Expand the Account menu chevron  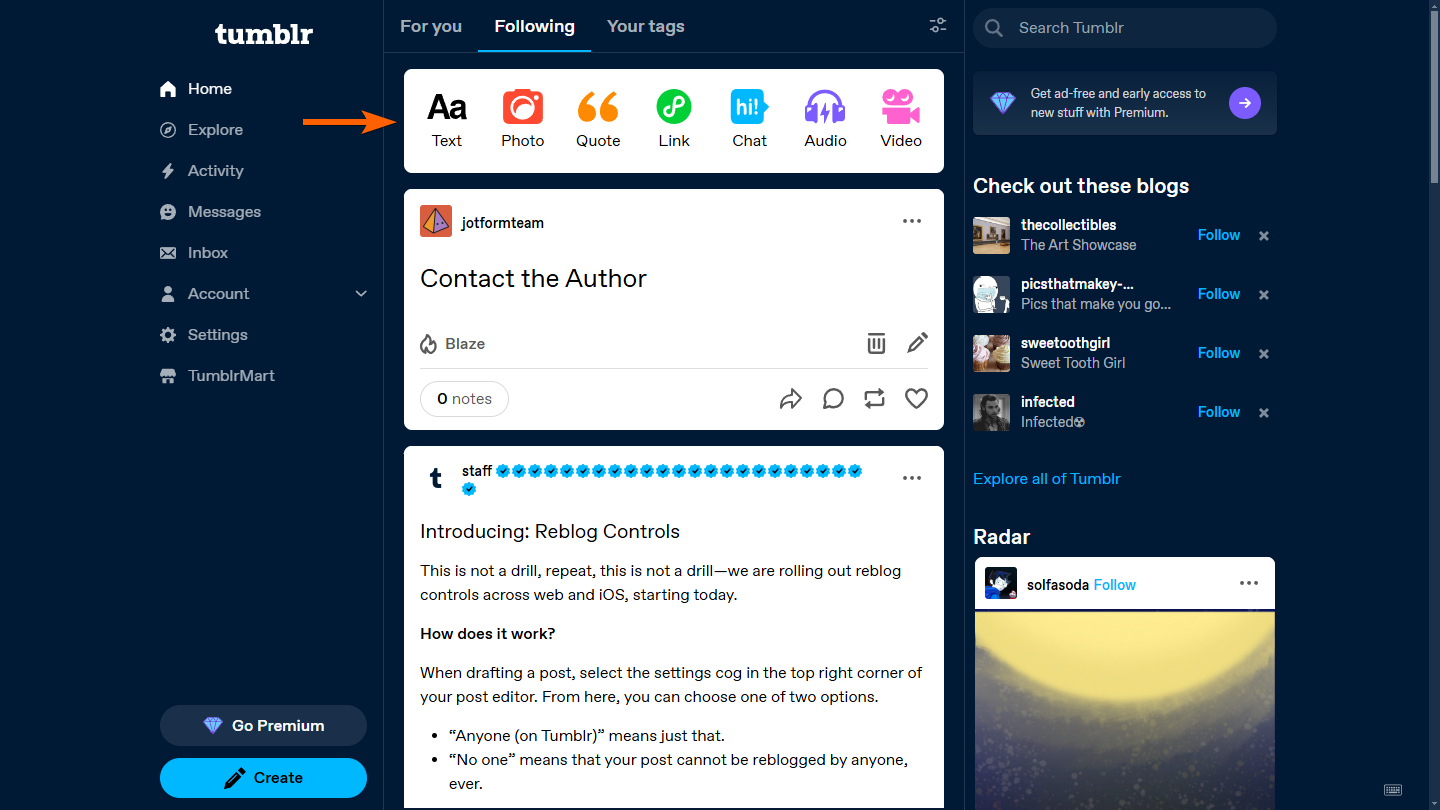(x=361, y=294)
